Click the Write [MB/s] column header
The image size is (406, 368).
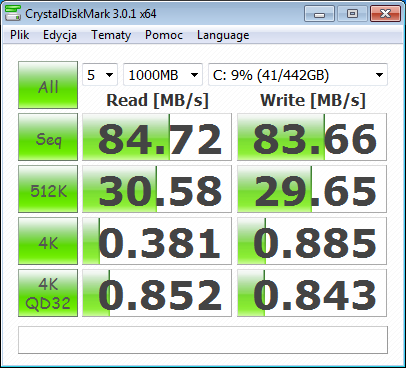pos(313,100)
